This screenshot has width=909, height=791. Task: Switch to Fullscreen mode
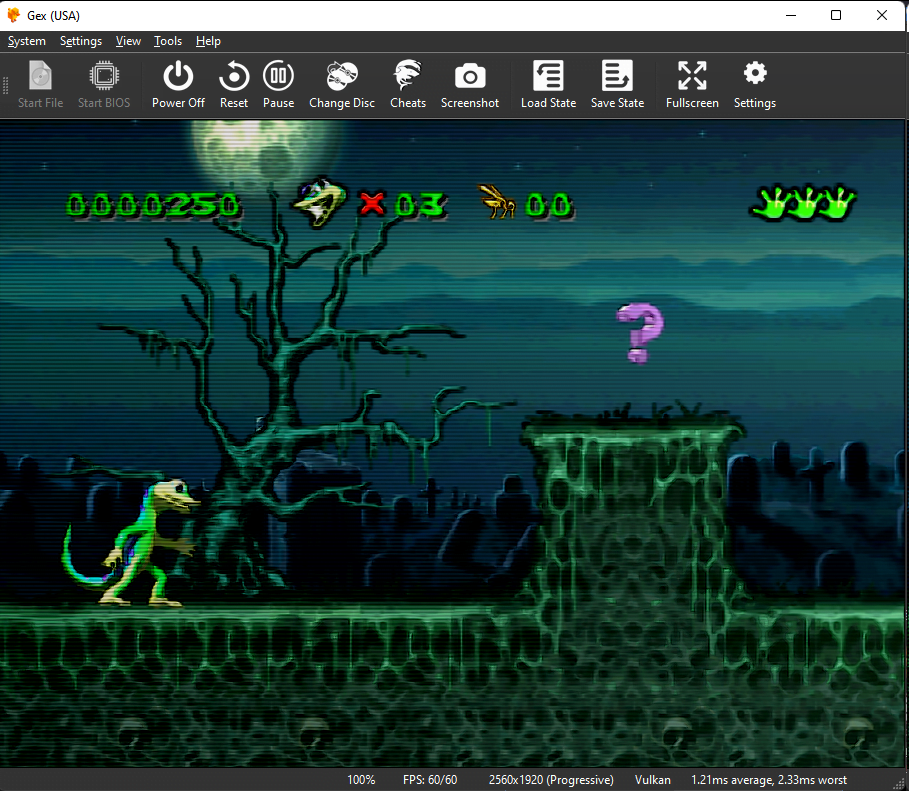[x=692, y=85]
